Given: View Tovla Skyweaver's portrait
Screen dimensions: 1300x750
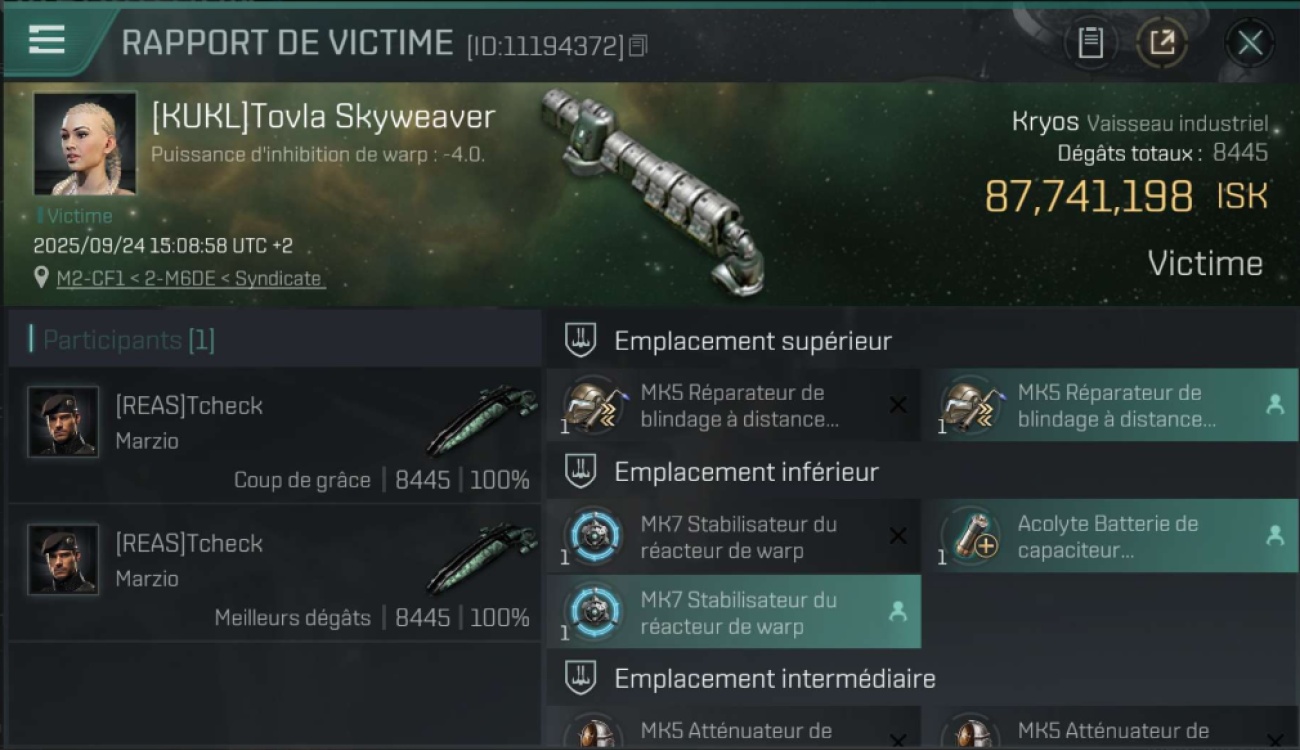Looking at the screenshot, I should click(x=85, y=144).
